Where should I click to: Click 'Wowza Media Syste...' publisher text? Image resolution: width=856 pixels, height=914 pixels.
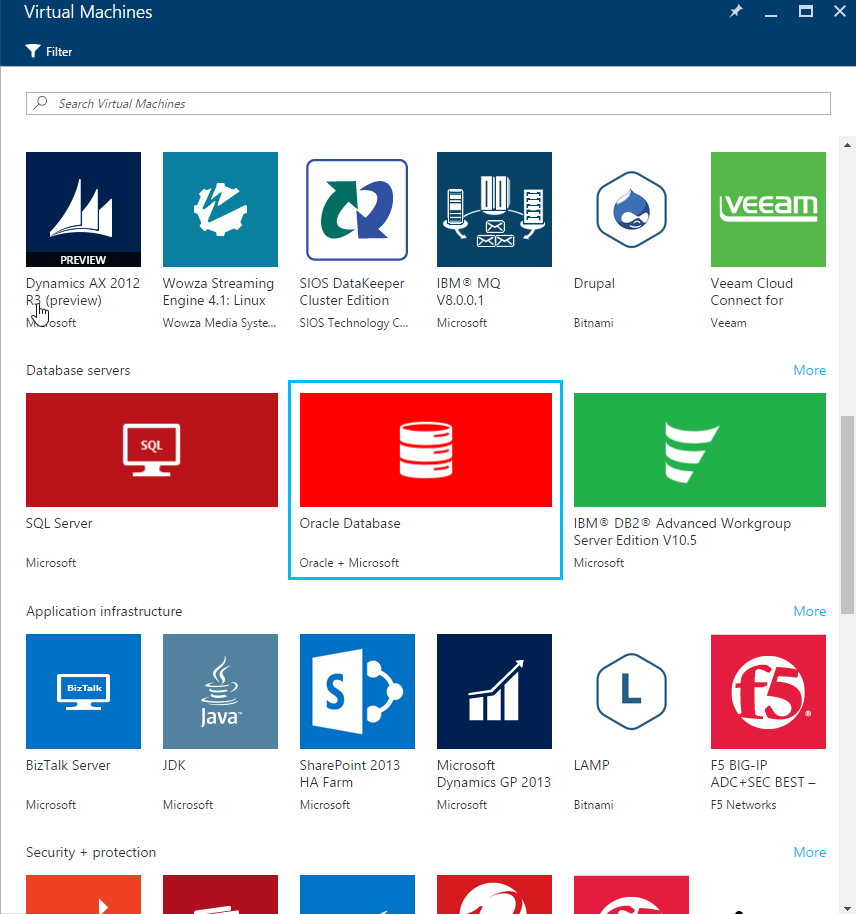pyautogui.click(x=219, y=323)
